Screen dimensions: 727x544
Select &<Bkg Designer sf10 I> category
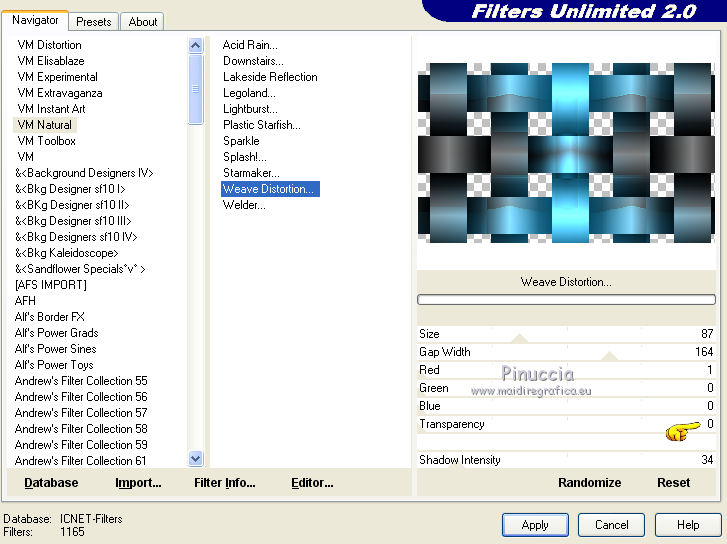[70, 189]
